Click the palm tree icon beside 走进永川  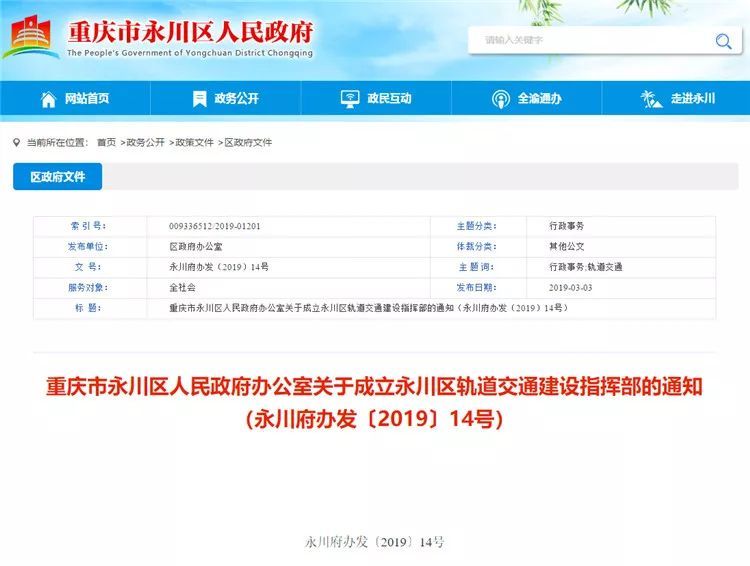pos(651,99)
